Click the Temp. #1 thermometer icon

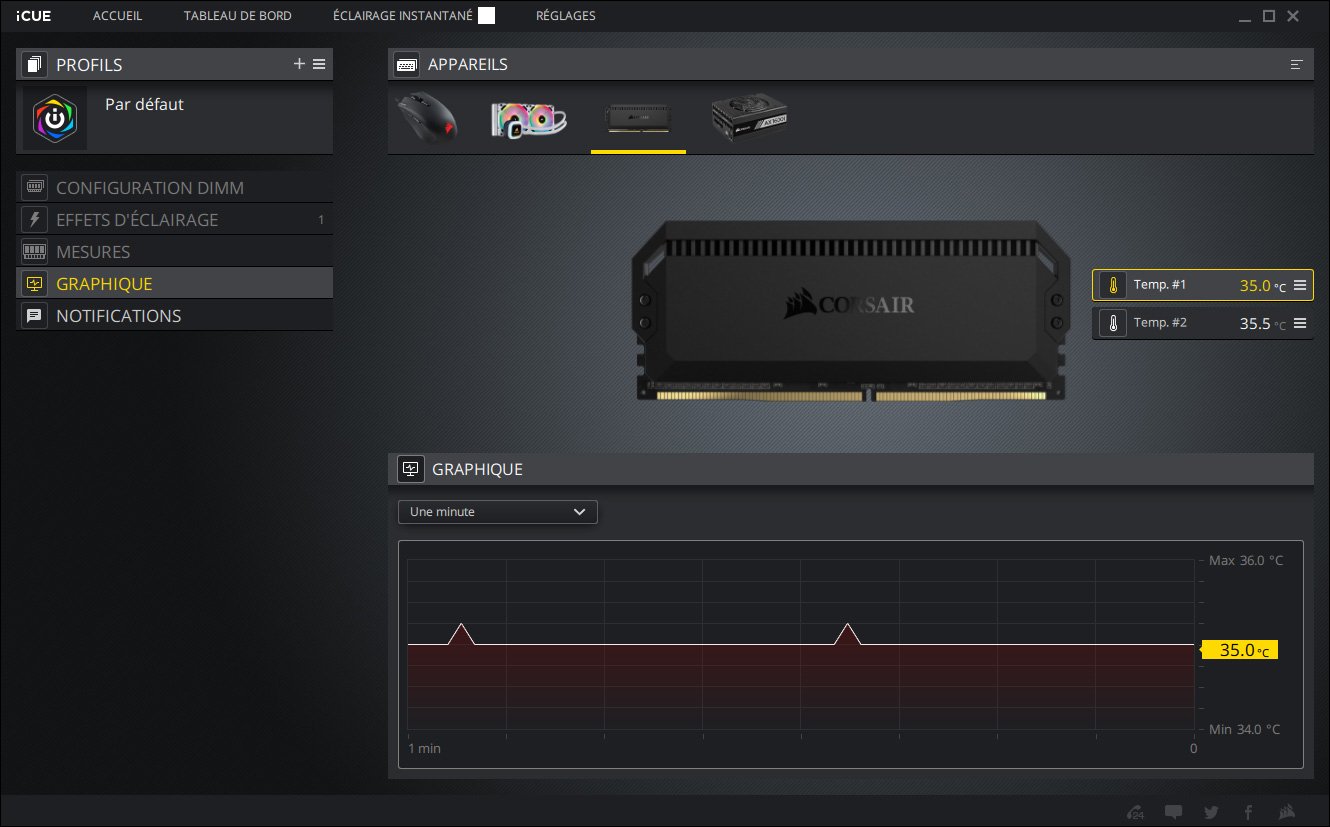pos(1112,286)
